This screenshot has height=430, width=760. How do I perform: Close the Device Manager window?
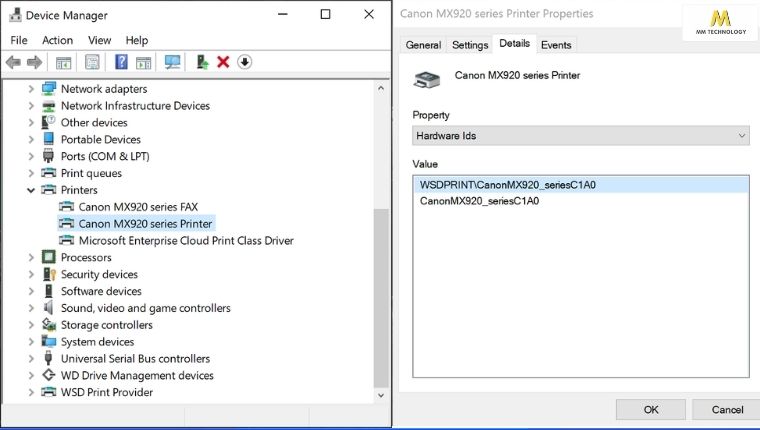click(x=369, y=15)
